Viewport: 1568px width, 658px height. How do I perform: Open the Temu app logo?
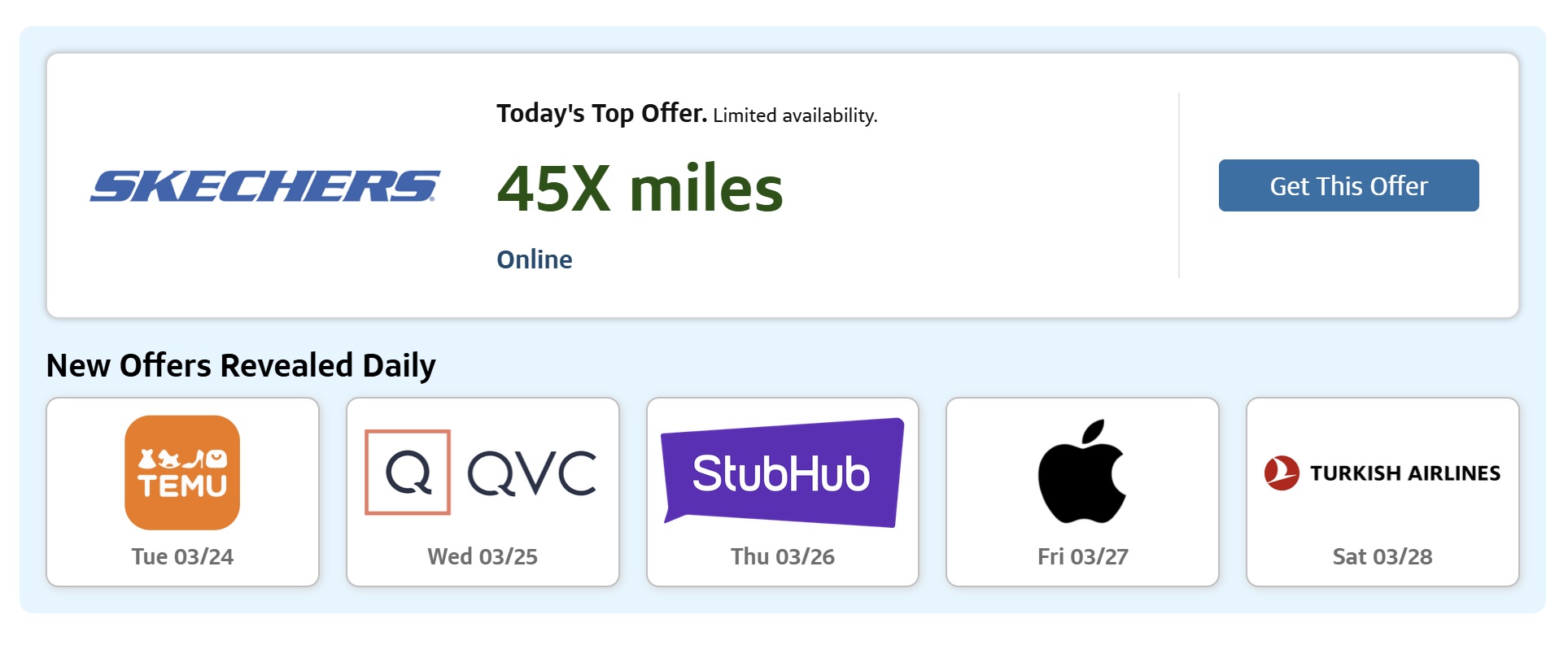(182, 473)
